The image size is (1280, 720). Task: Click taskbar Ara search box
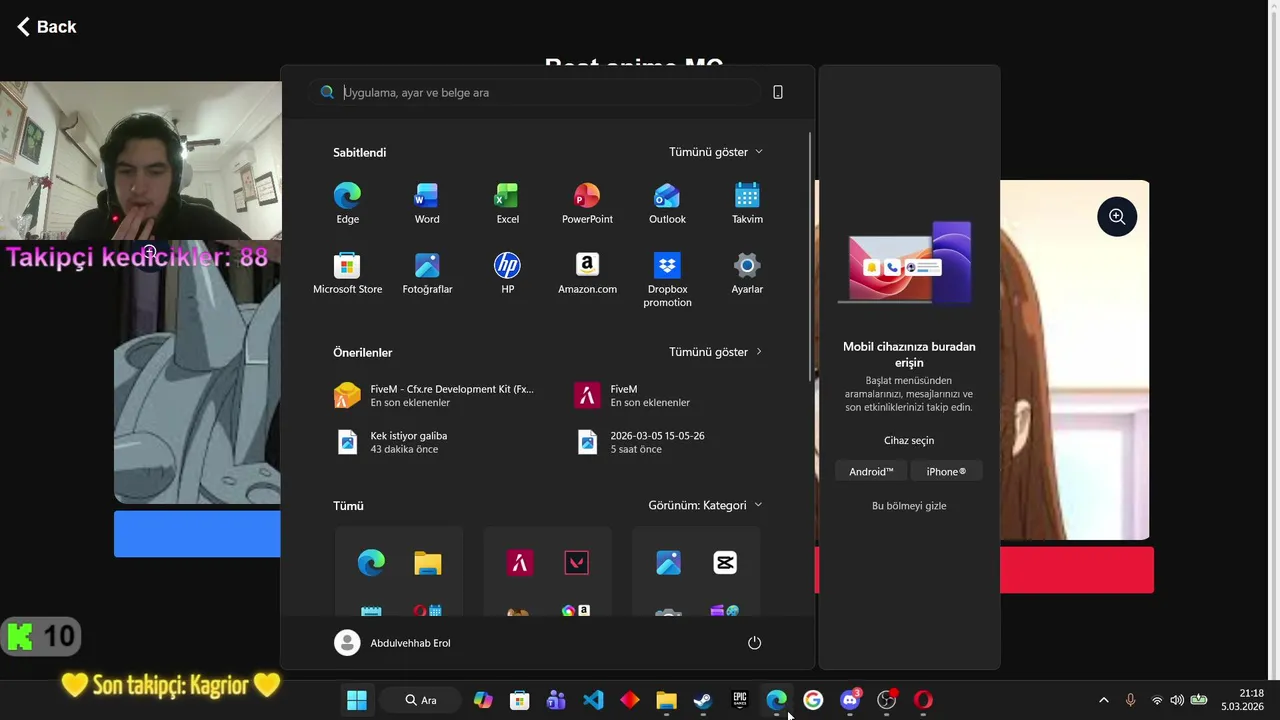pos(421,700)
